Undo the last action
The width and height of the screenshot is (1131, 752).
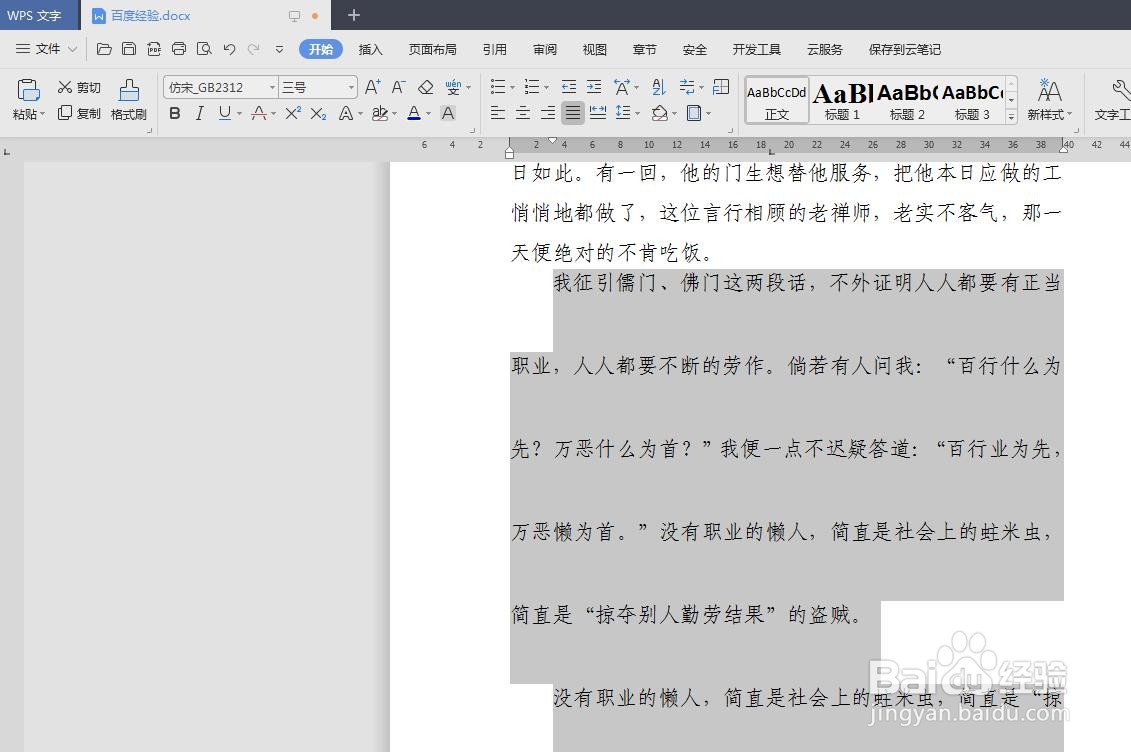point(229,48)
